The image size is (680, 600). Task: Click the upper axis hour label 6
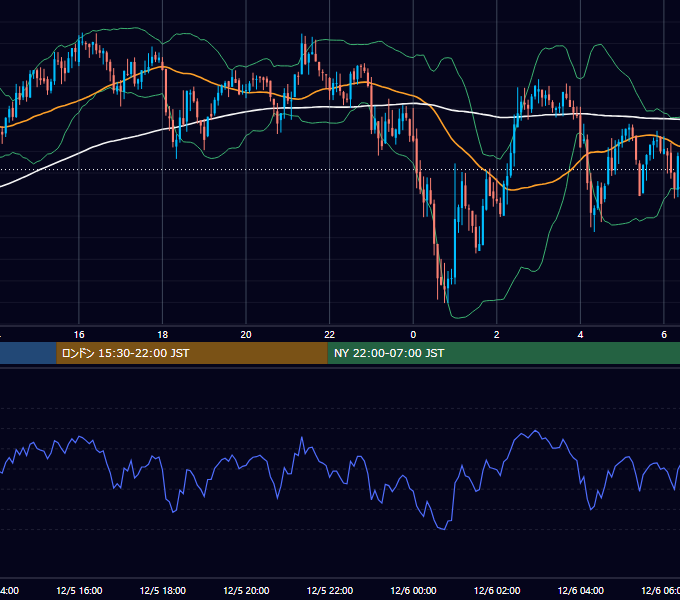pos(664,334)
